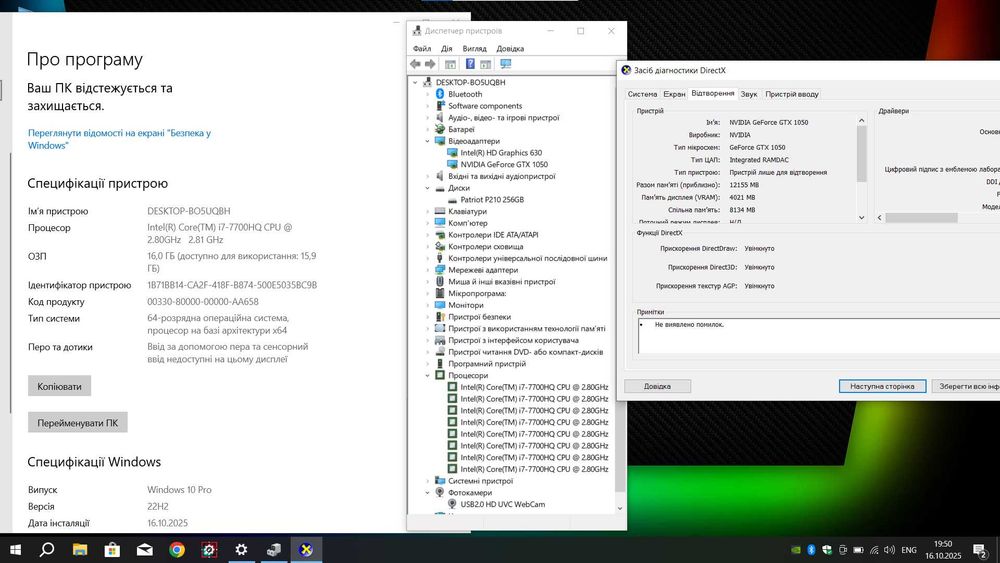Expand Bluetooth node in device tree
The image size is (1000, 563).
[x=428, y=94]
